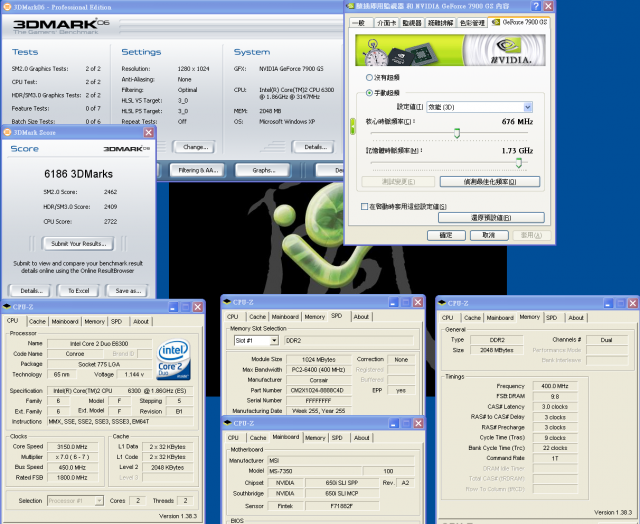Click the Intel Core 2 Duo logo
The width and height of the screenshot is (640, 524).
173,359
